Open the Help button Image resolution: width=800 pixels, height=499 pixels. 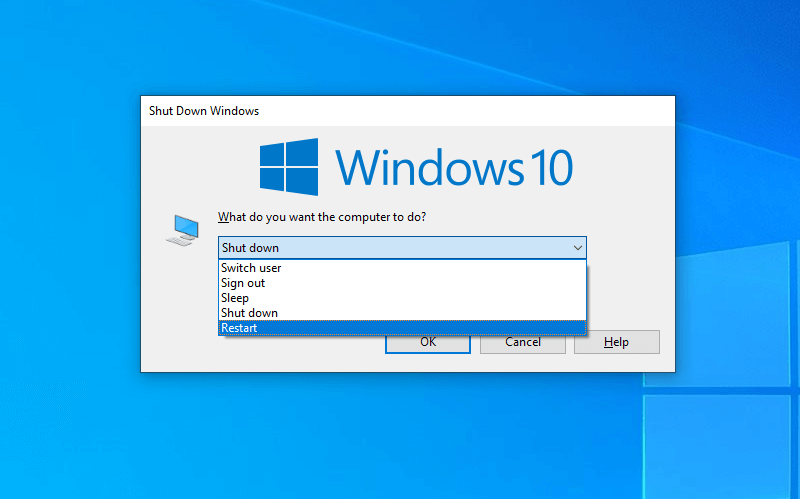coord(616,342)
